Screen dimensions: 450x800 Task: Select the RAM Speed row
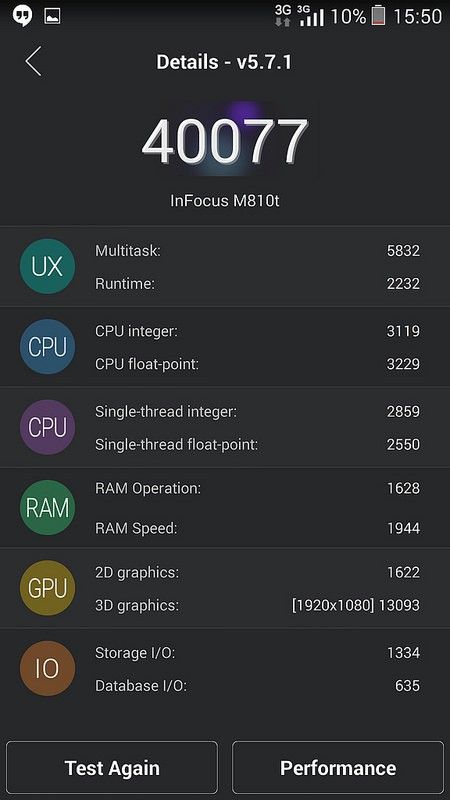pyautogui.click(x=257, y=528)
